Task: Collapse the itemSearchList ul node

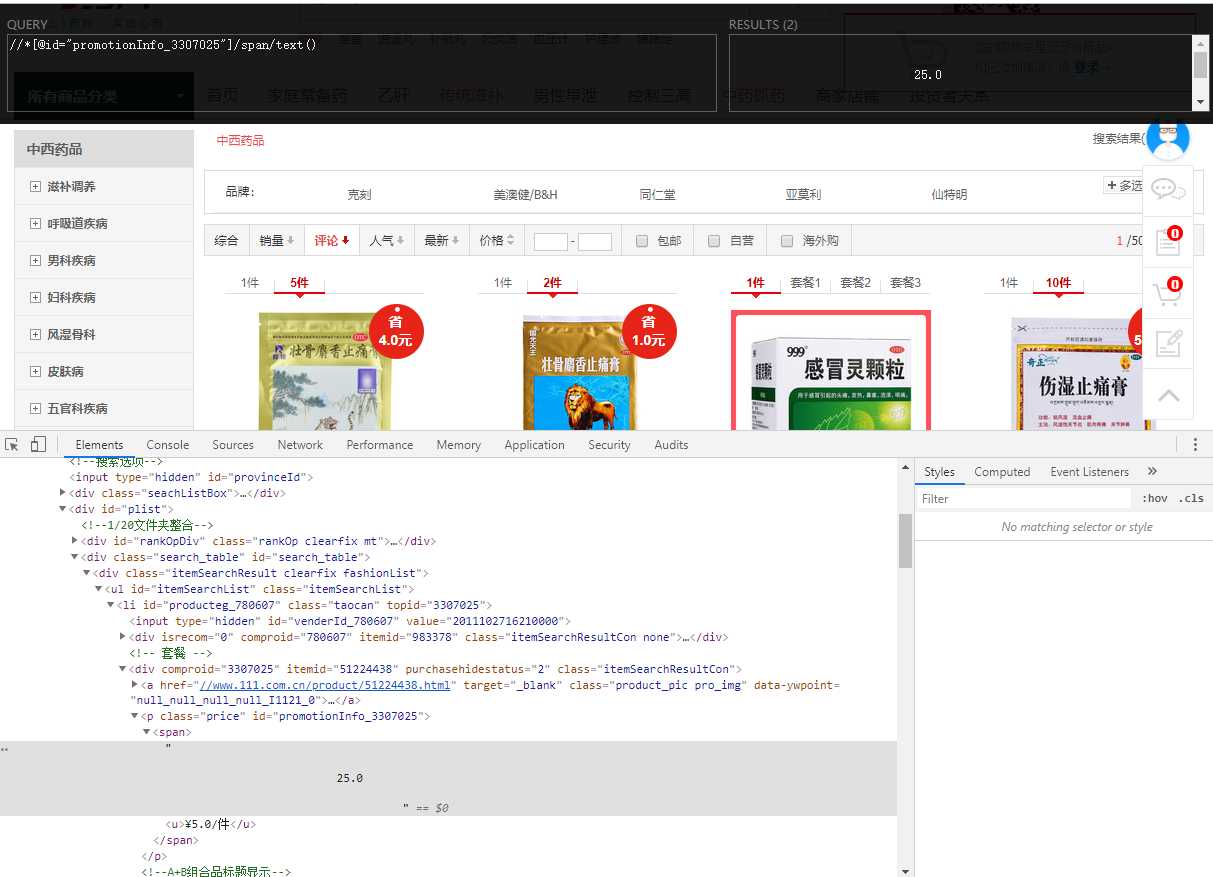Action: [x=98, y=589]
